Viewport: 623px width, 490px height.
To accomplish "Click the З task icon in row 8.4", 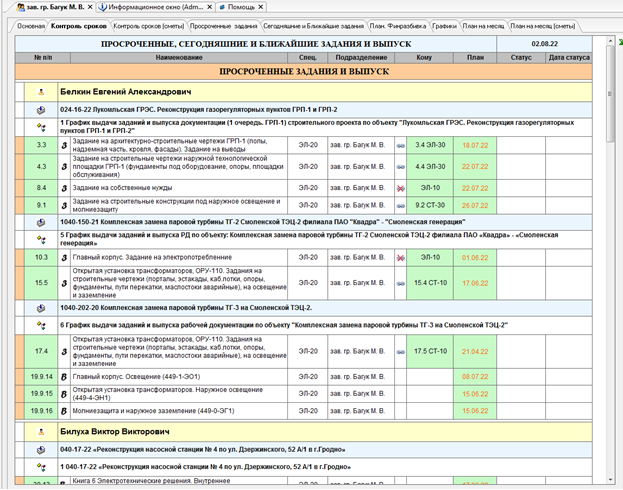I will click(x=64, y=188).
